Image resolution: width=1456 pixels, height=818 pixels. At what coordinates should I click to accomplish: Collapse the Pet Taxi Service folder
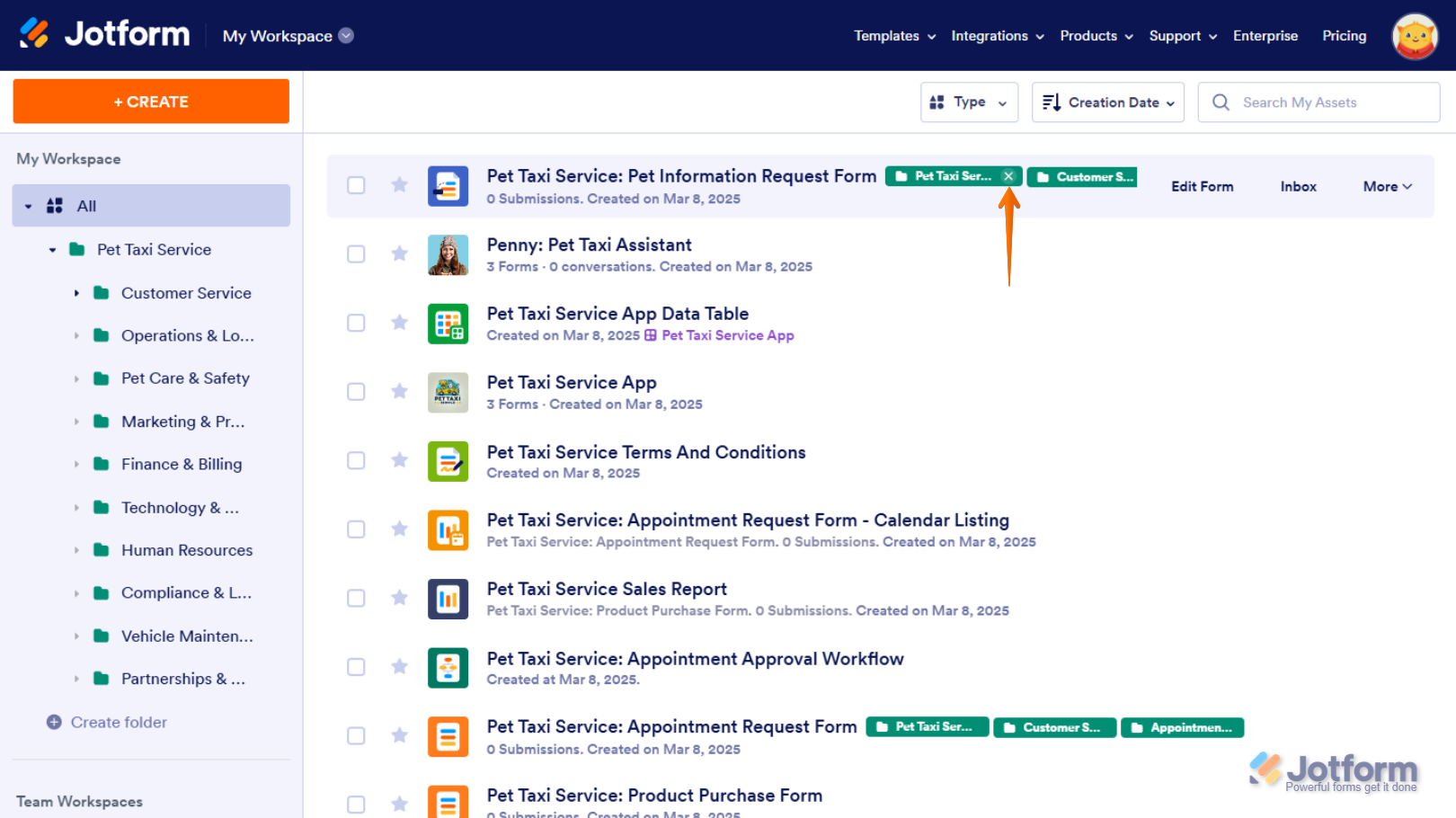tap(52, 250)
